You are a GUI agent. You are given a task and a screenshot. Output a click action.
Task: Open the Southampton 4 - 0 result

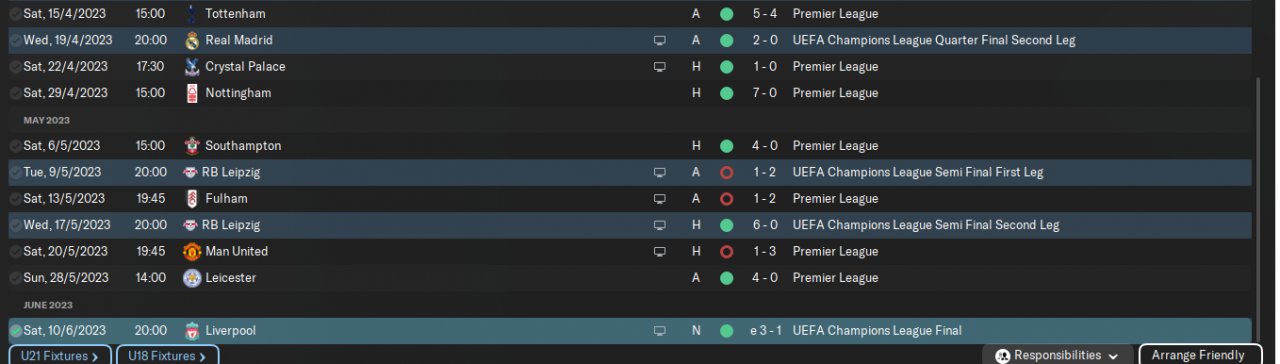point(765,146)
